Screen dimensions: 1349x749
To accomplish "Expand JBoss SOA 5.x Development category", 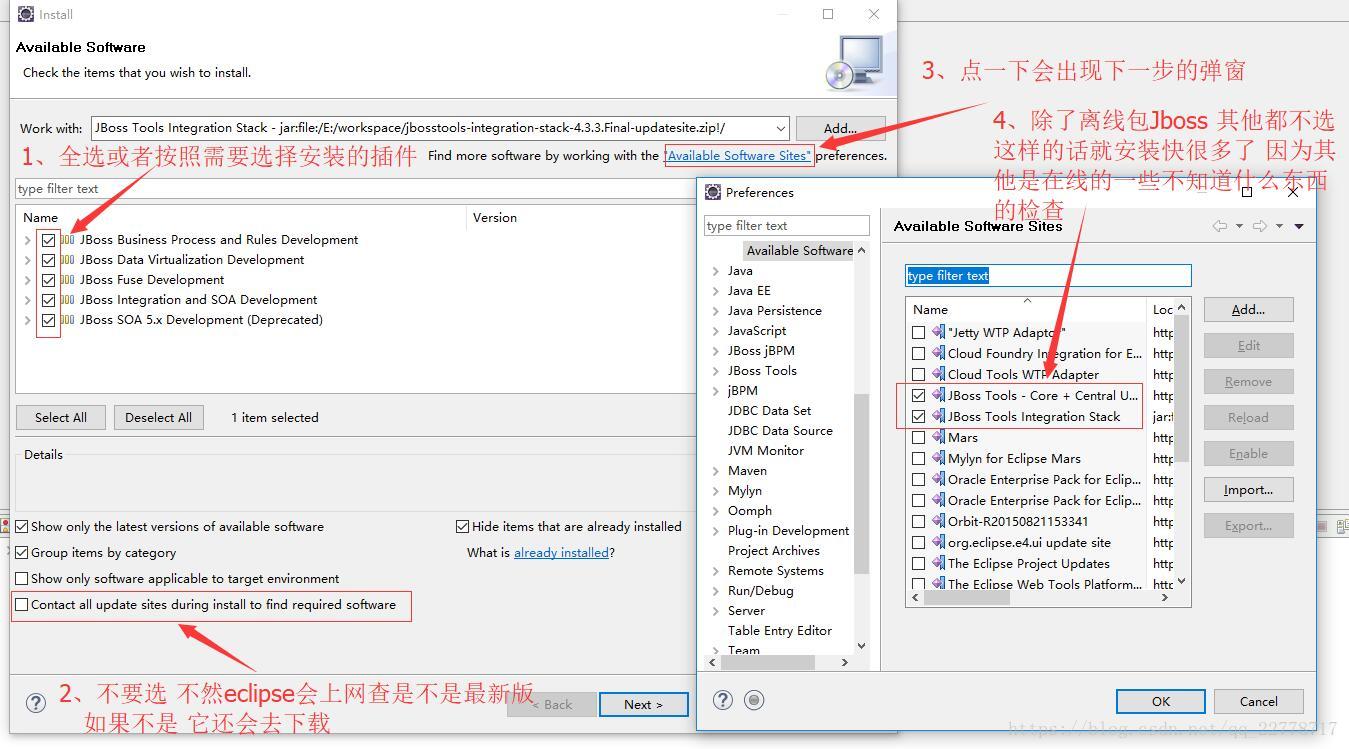I will [27, 320].
